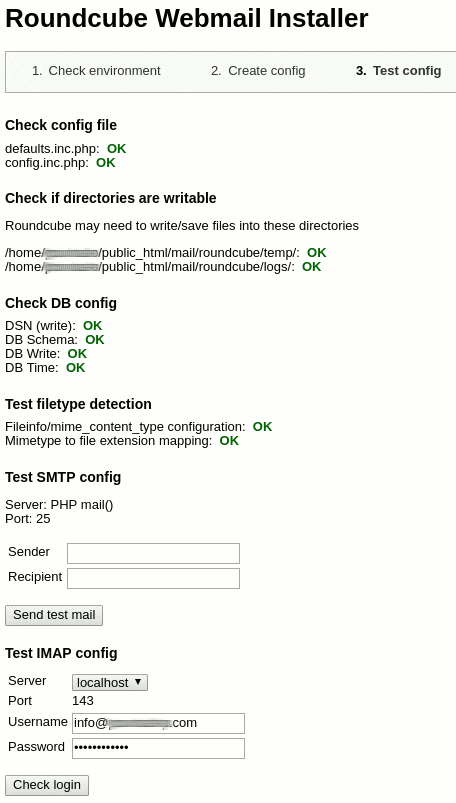Click the DB Time OK result

75,368
